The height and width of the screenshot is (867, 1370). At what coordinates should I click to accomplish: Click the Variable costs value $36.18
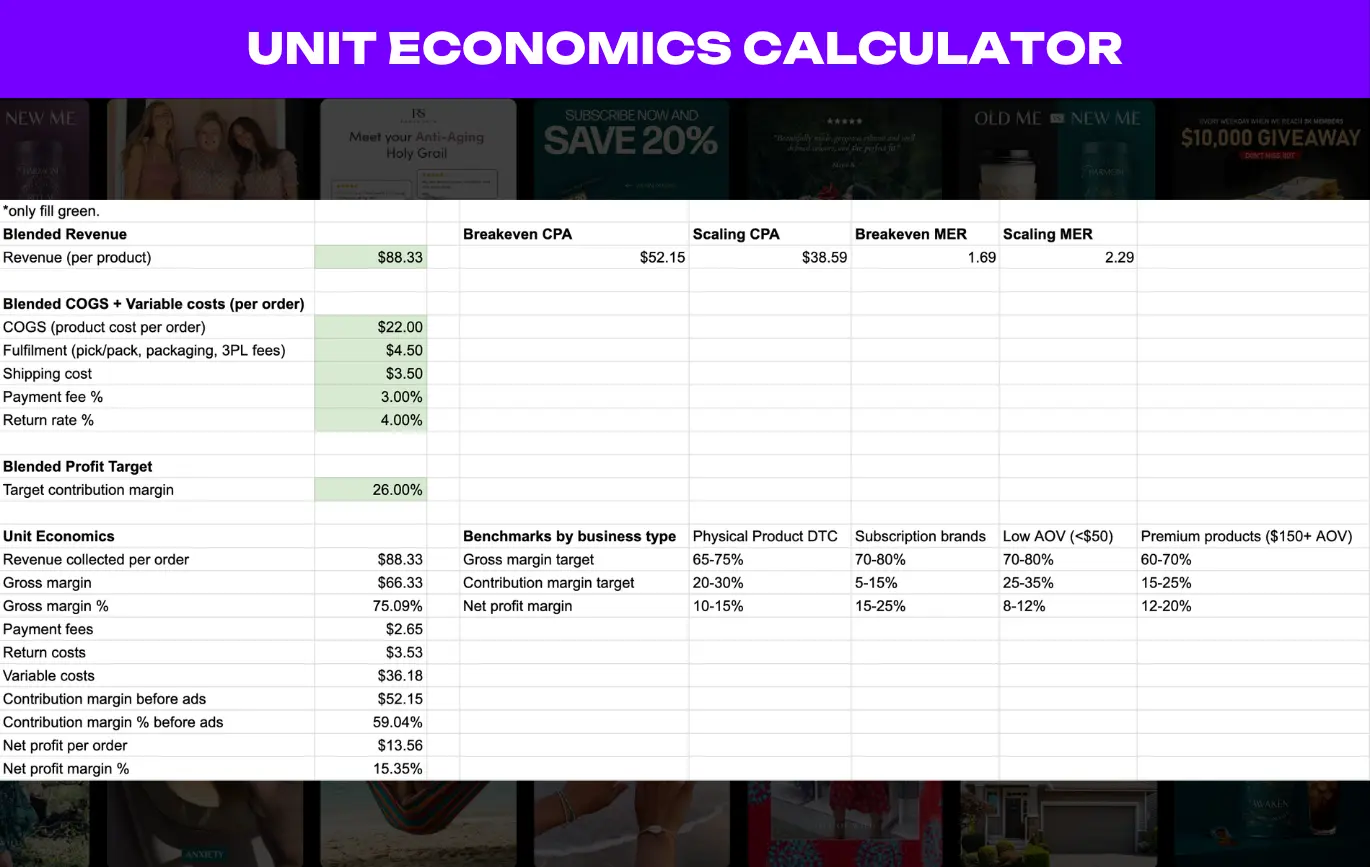click(400, 676)
